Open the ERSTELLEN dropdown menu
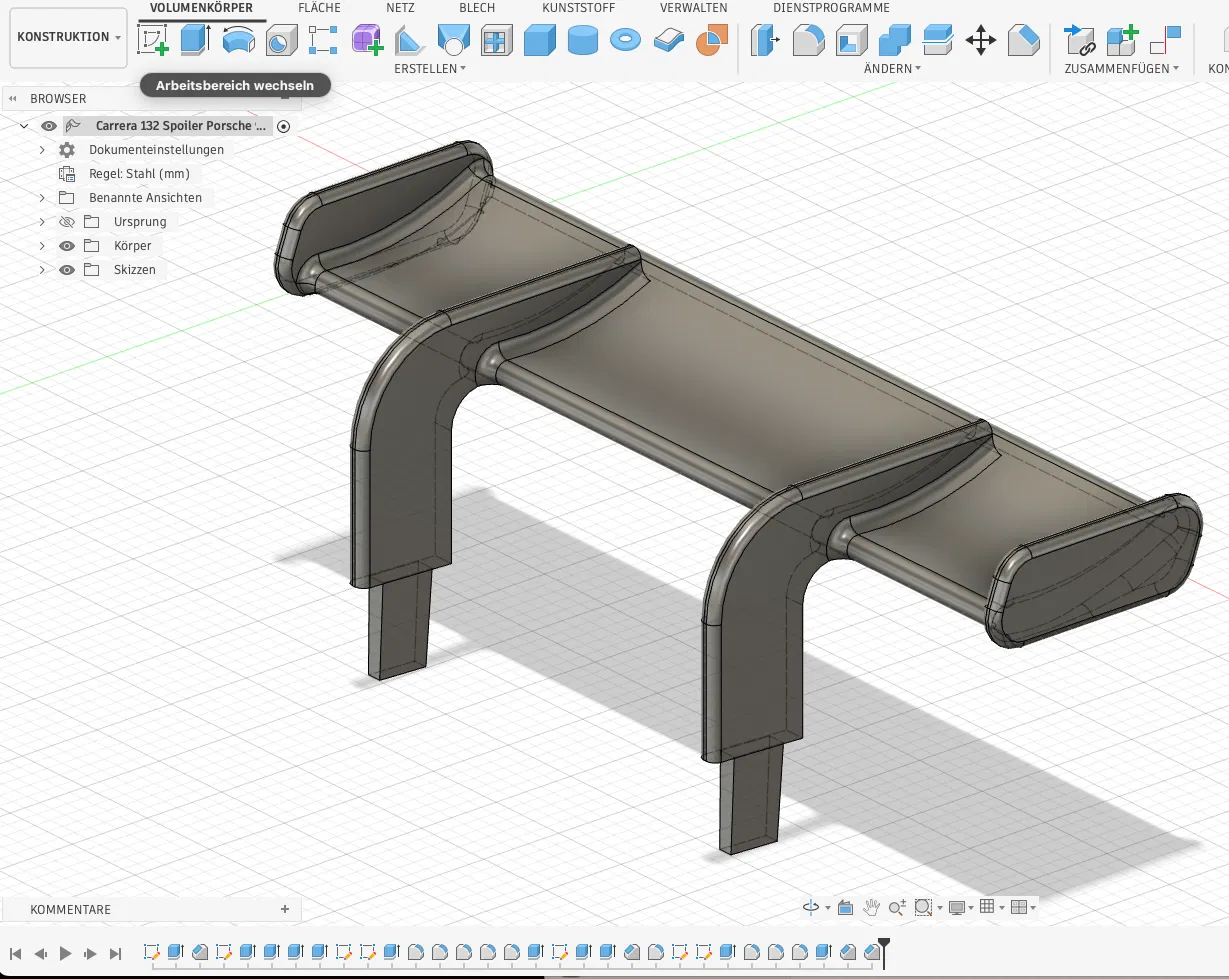This screenshot has width=1229, height=979. tap(430, 69)
